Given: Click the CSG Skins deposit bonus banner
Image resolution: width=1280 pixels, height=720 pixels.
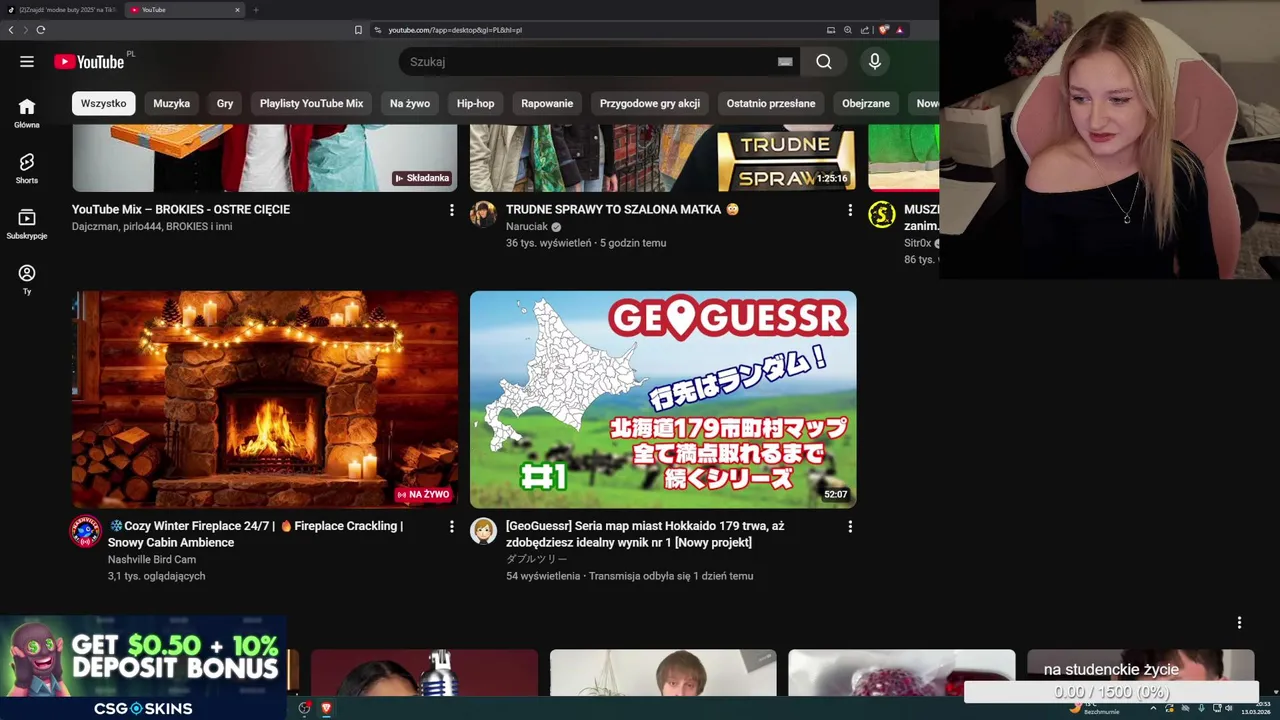Looking at the screenshot, I should click(x=143, y=668).
